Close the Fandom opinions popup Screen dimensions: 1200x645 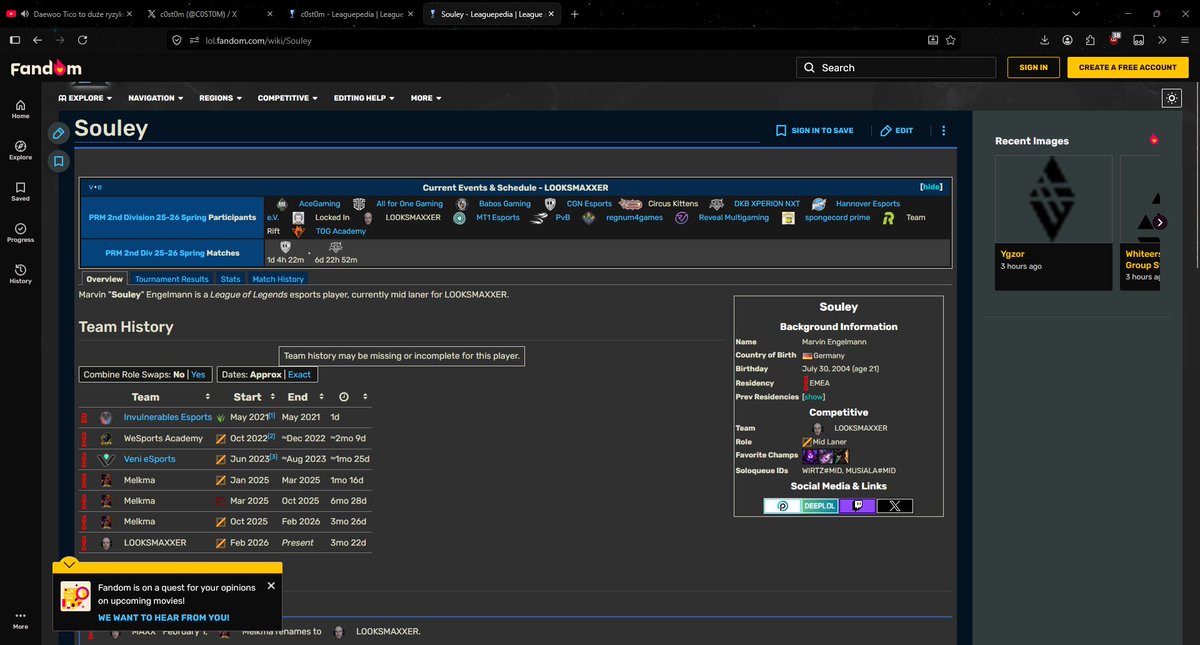click(x=271, y=586)
